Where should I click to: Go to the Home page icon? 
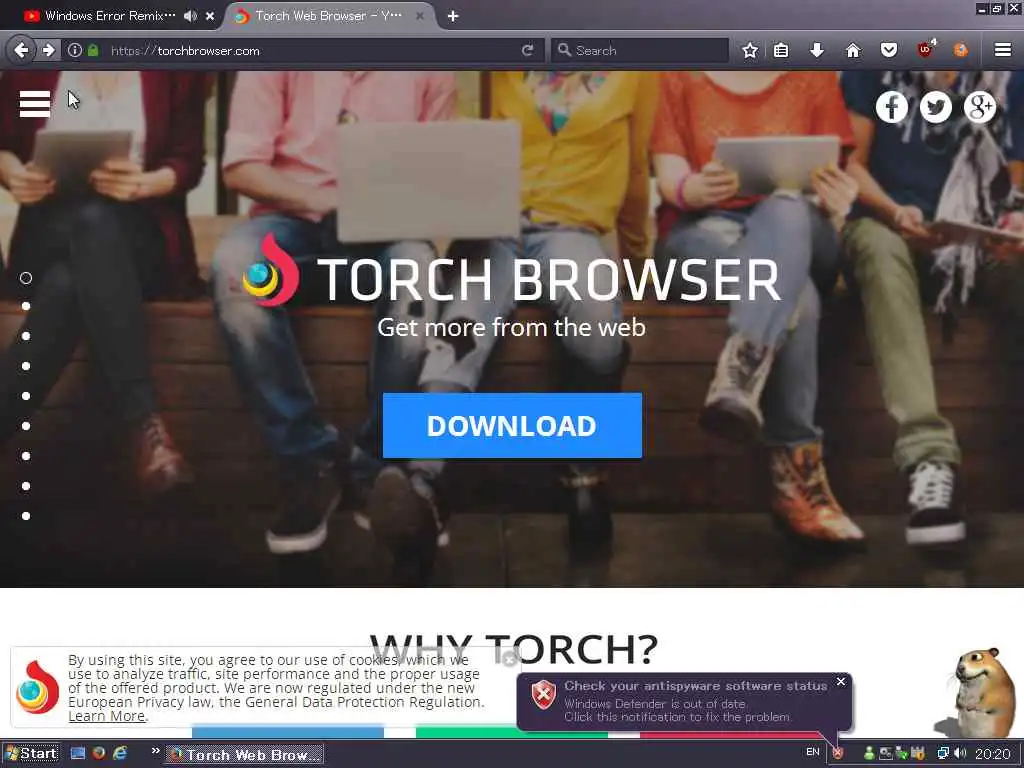(853, 50)
